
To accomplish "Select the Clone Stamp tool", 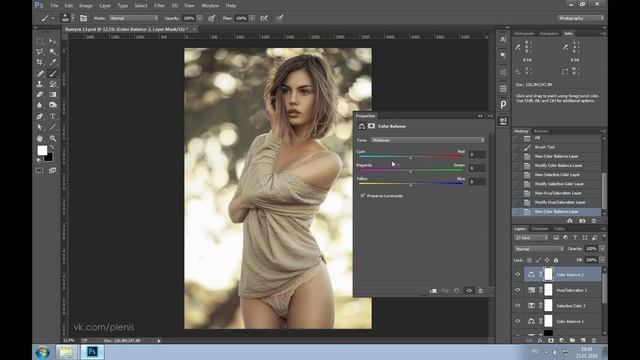I will pyautogui.click(x=40, y=84).
